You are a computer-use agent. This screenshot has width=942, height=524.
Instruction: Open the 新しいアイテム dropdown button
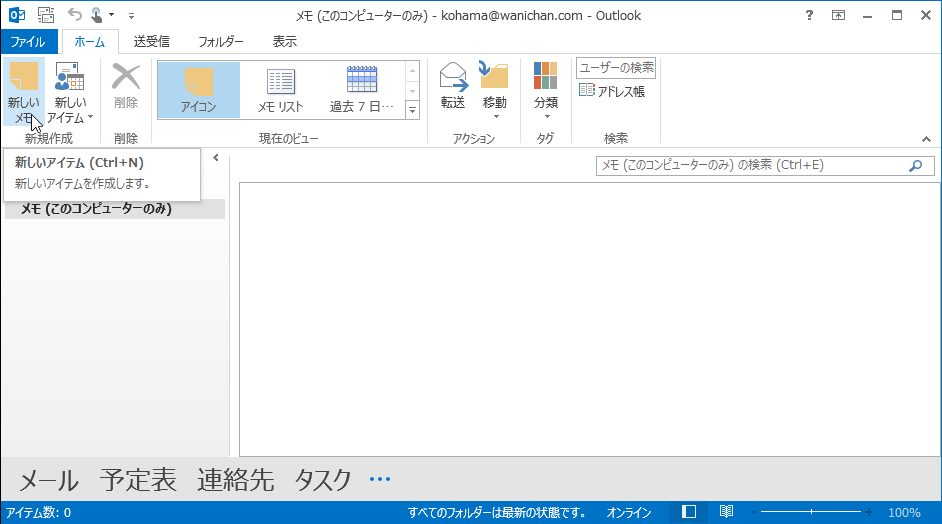pyautogui.click(x=70, y=92)
